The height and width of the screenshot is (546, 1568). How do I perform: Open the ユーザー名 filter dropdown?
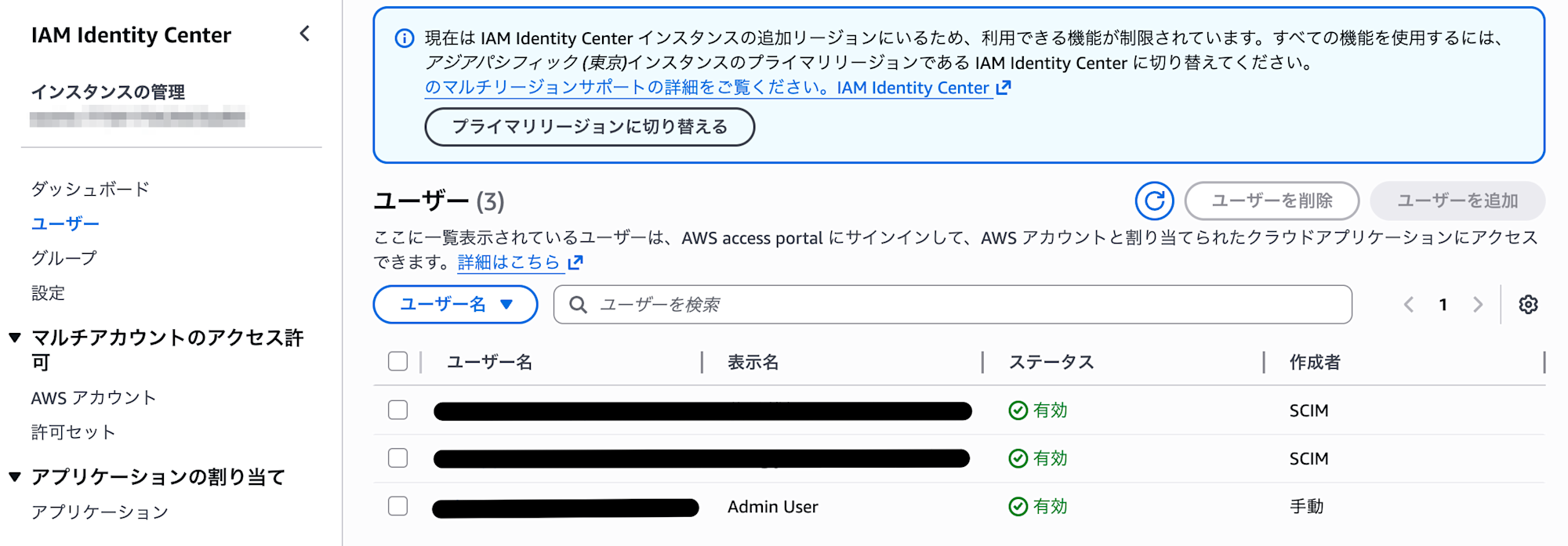click(x=455, y=304)
